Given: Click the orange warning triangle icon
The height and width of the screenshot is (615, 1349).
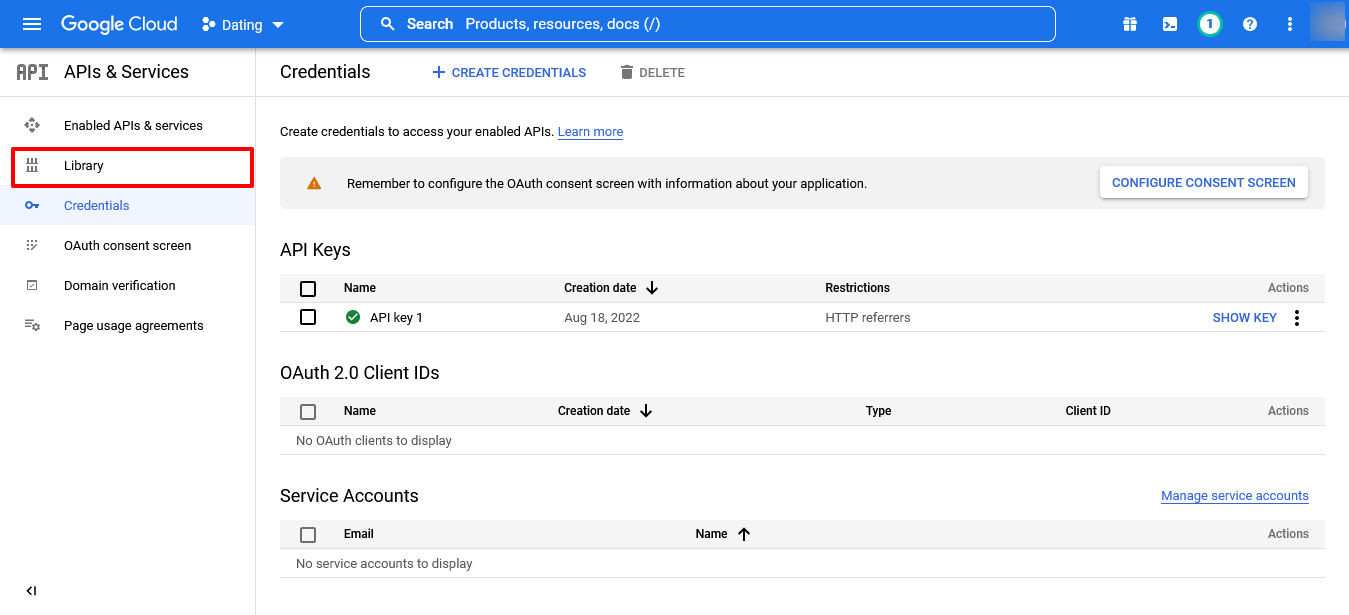Looking at the screenshot, I should pyautogui.click(x=314, y=183).
